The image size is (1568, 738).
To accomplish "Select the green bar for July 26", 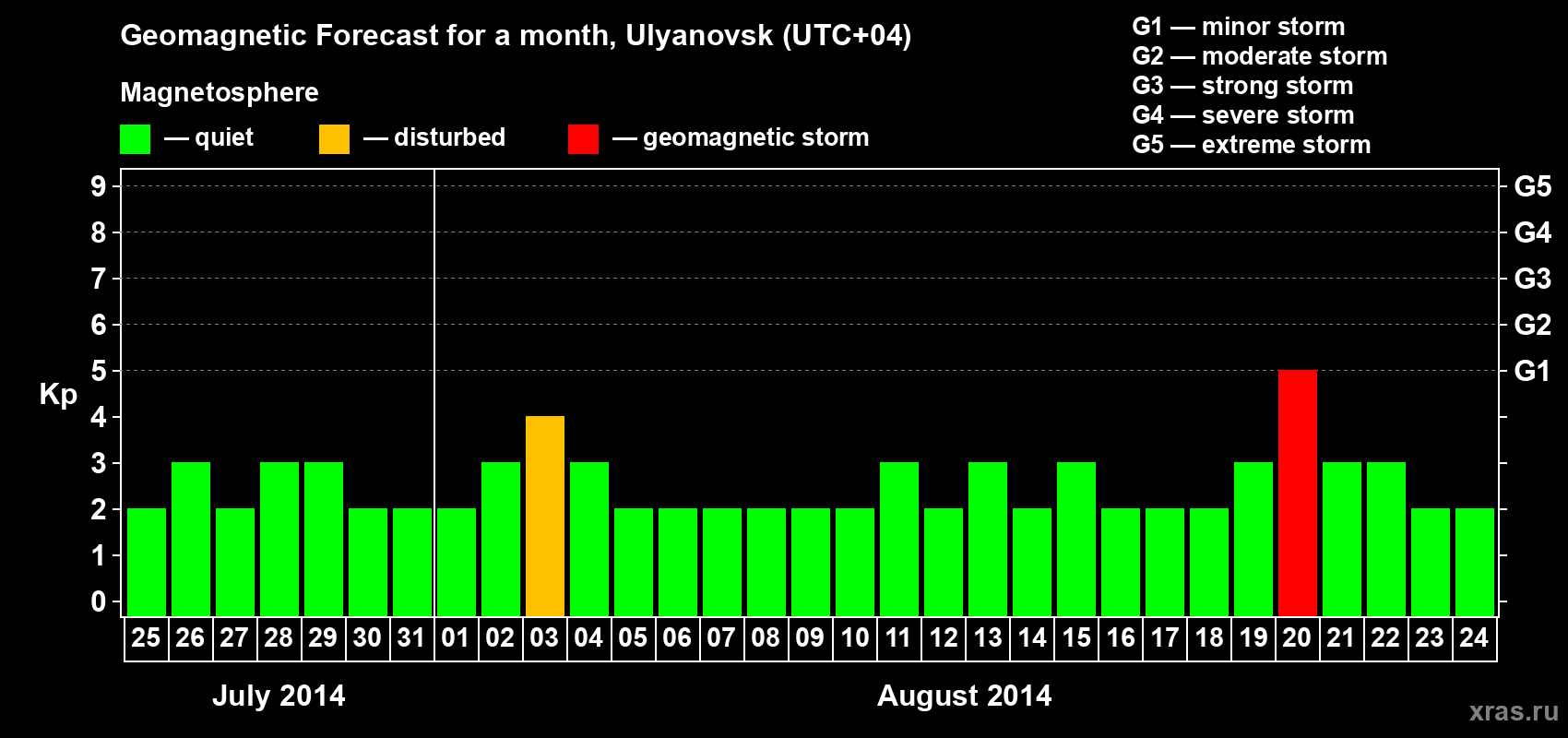I will pyautogui.click(x=190, y=539).
